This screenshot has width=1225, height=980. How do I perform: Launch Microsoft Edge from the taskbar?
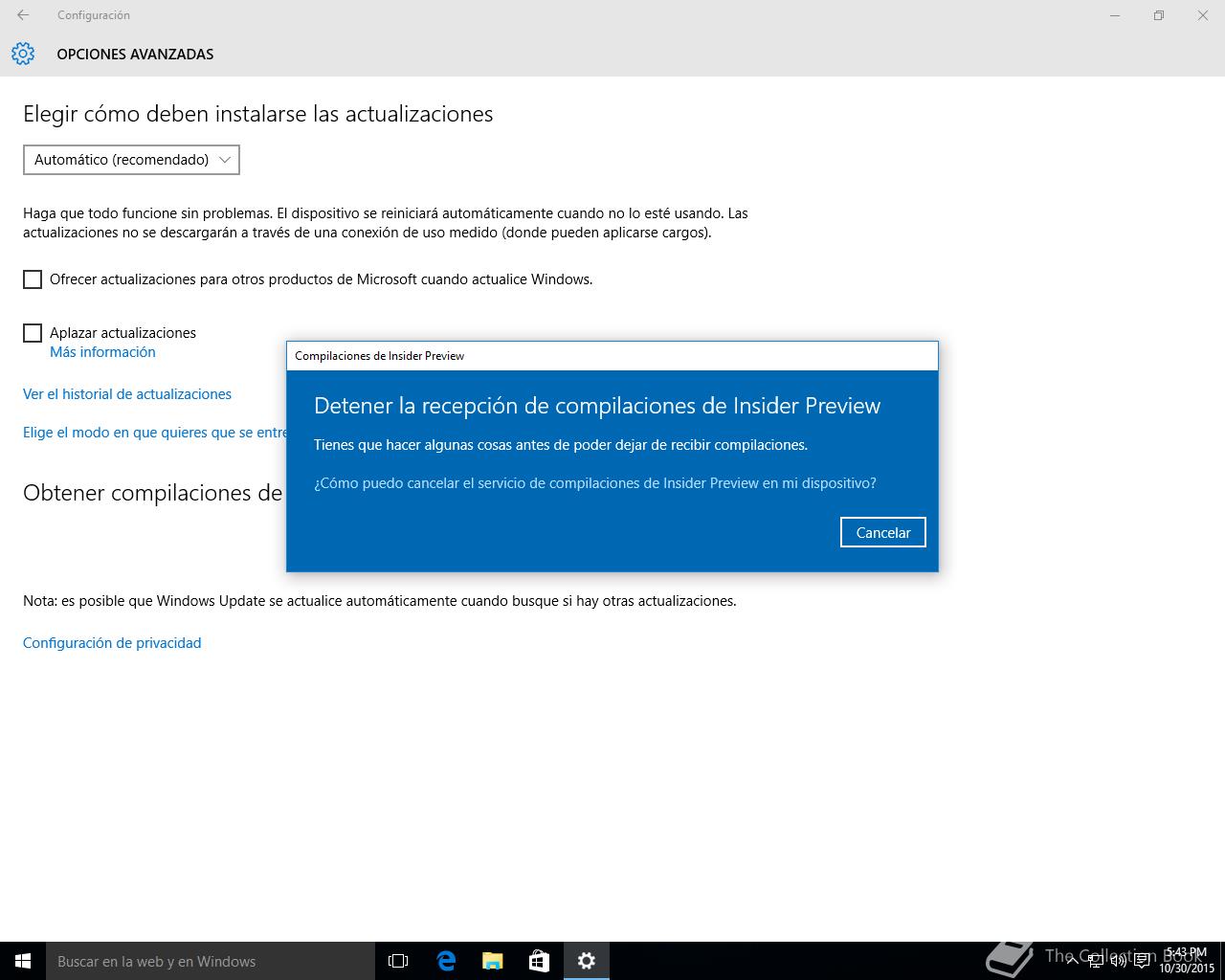[x=445, y=961]
